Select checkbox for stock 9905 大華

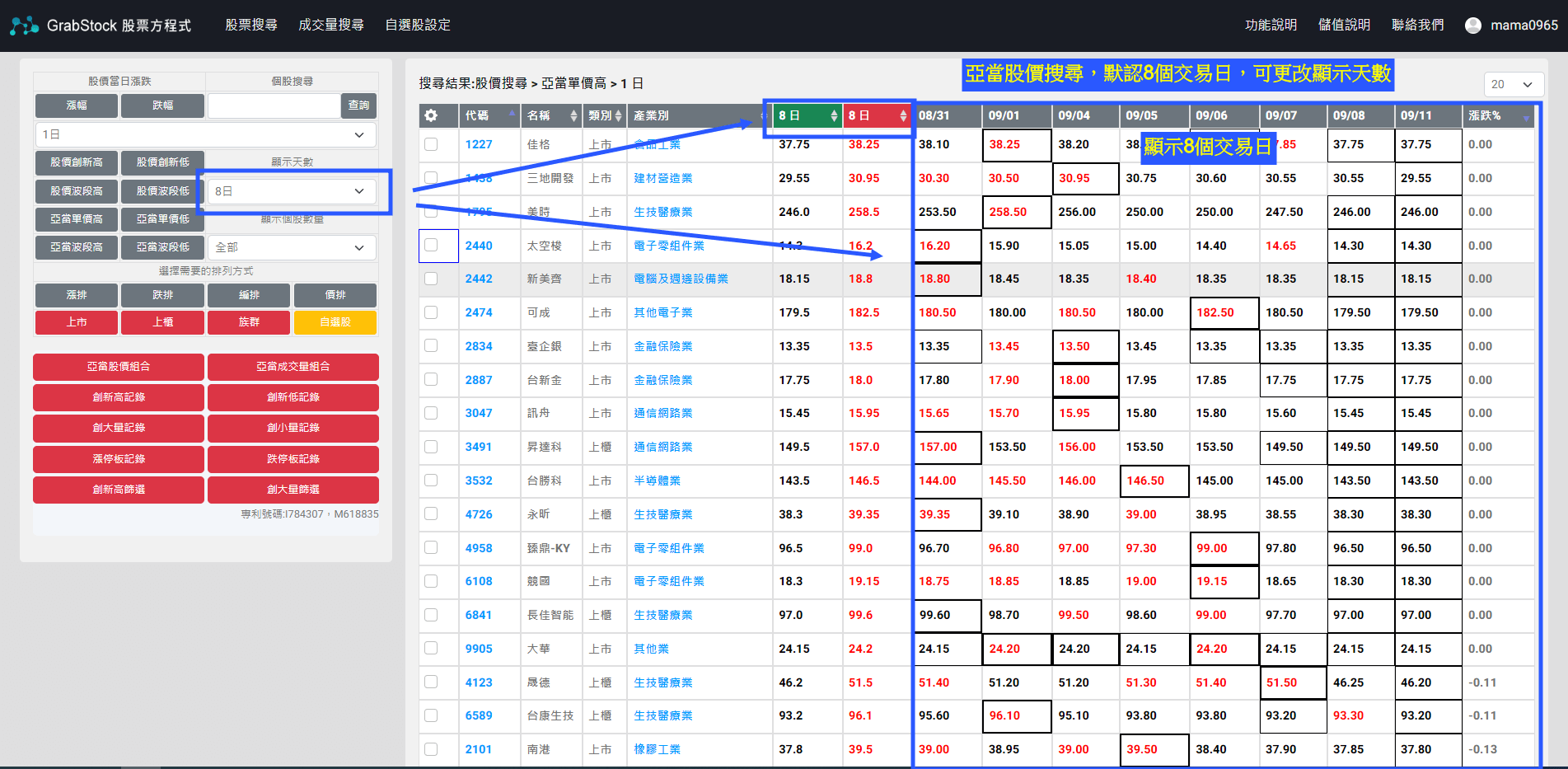tap(431, 649)
